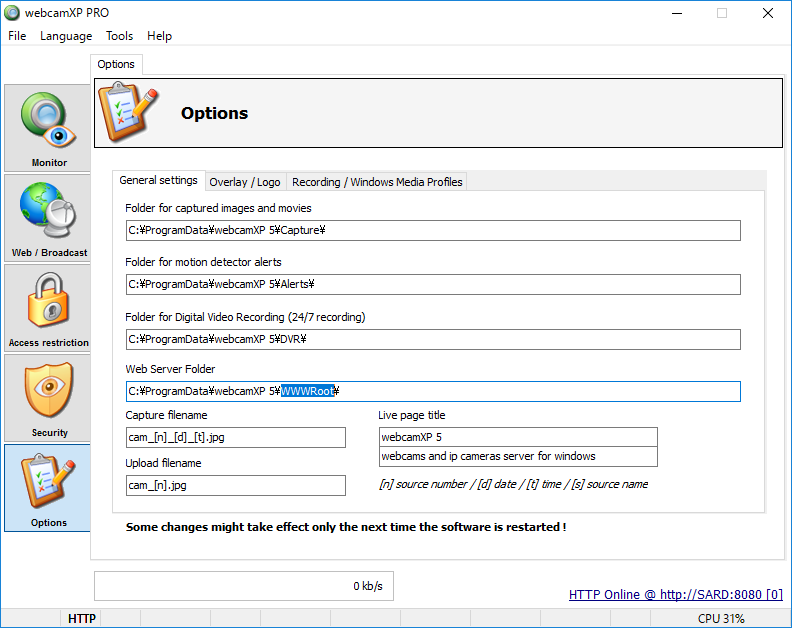Open Access restriction padlock icon
792x628 pixels.
47,308
